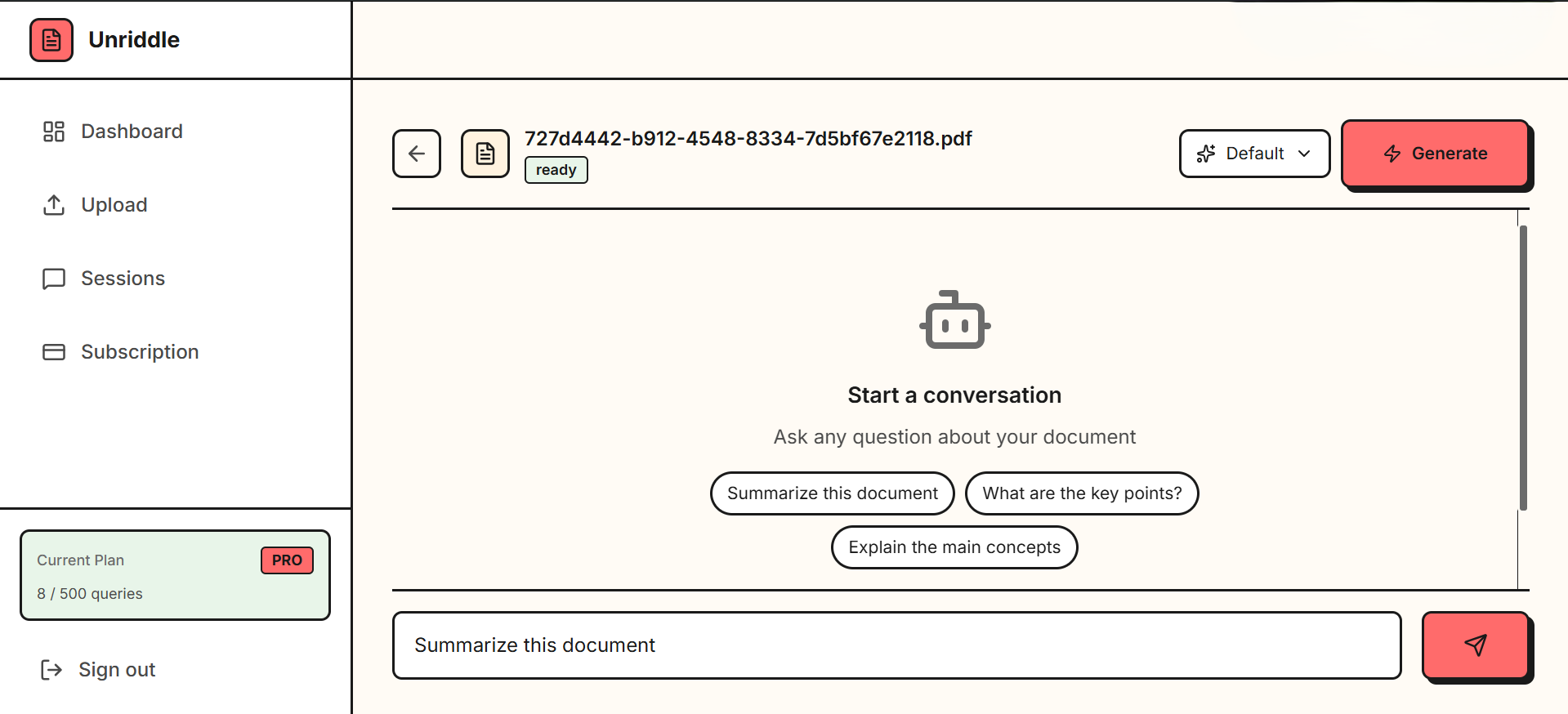Click the Sessions chat bubble icon
This screenshot has width=1568, height=714.
(54, 279)
